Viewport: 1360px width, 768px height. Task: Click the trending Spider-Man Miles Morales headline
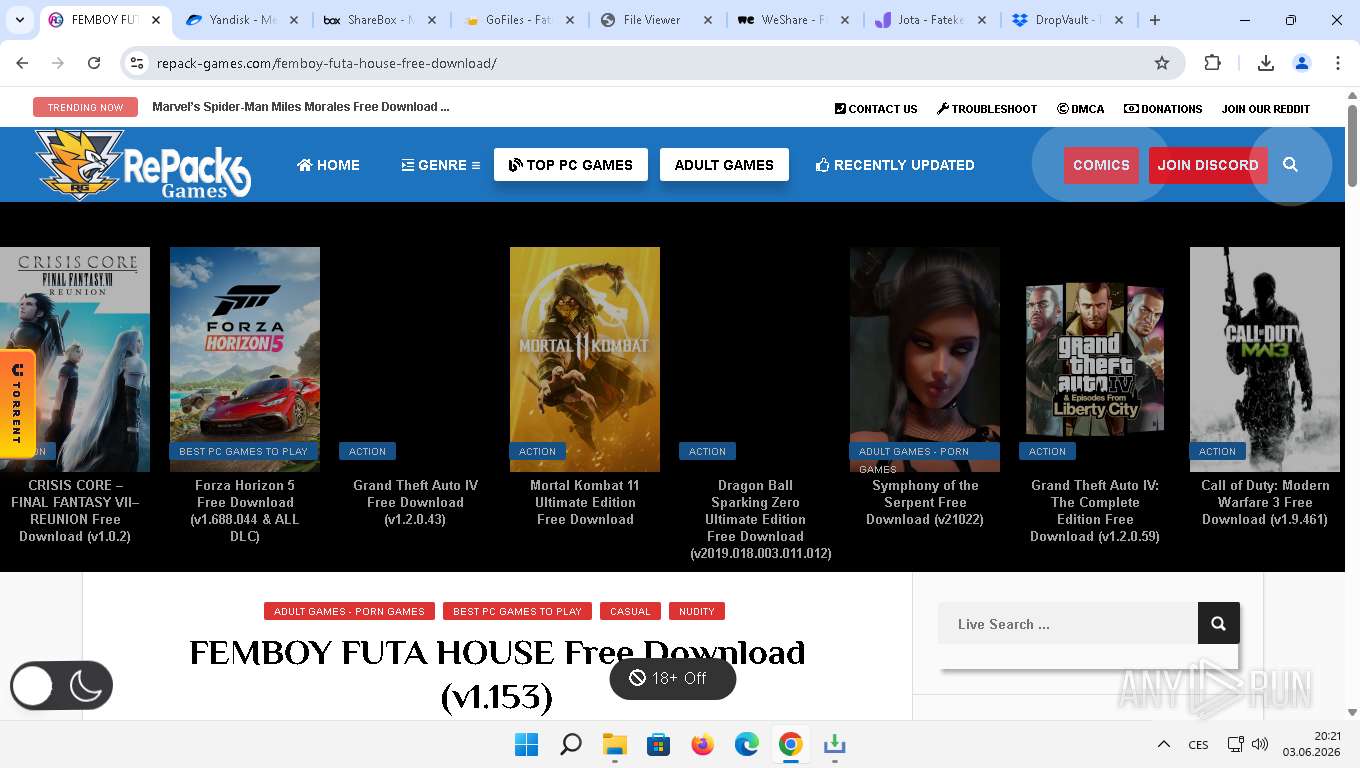tap(301, 107)
